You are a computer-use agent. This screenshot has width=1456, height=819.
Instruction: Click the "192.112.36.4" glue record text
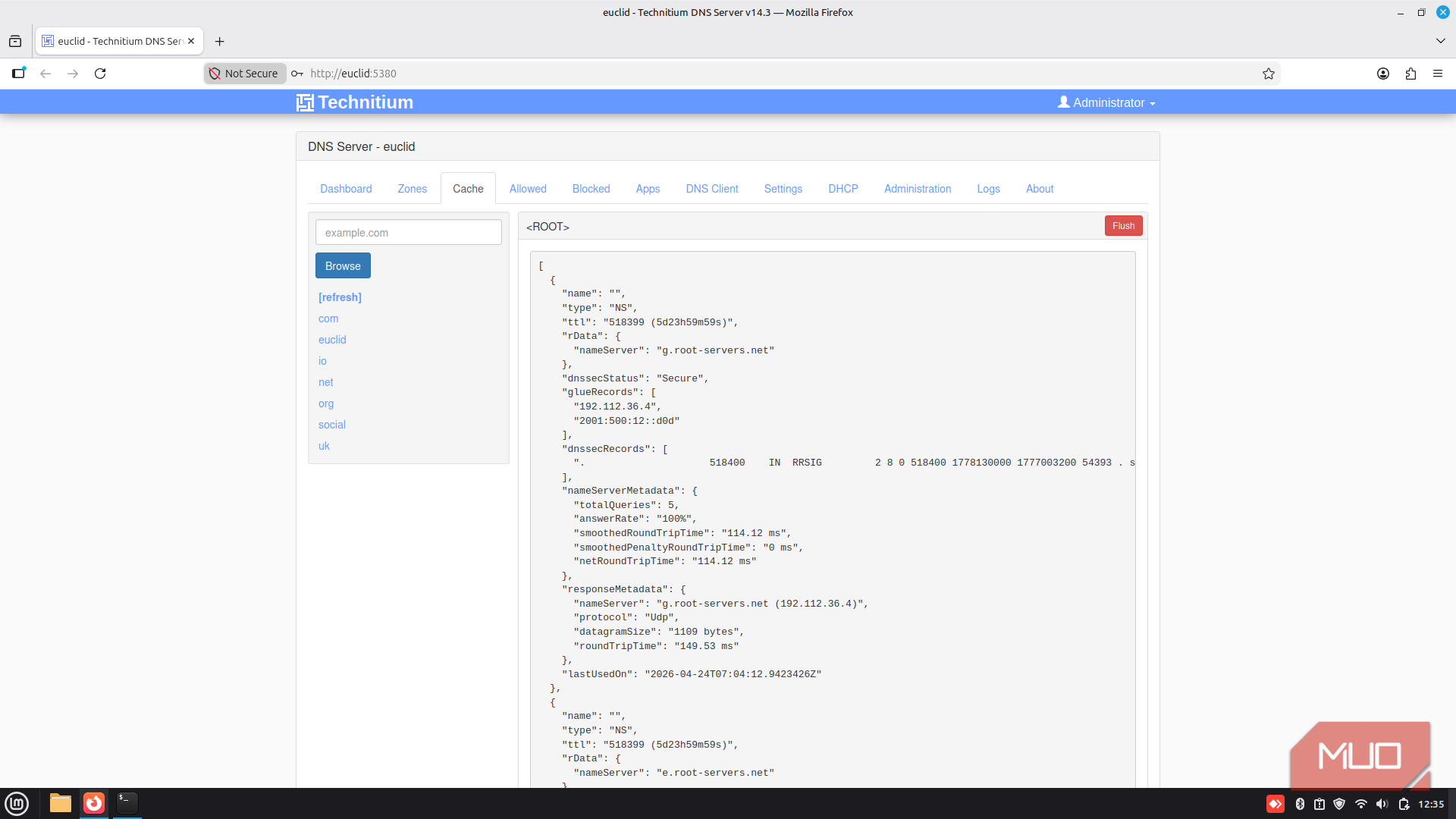point(614,406)
